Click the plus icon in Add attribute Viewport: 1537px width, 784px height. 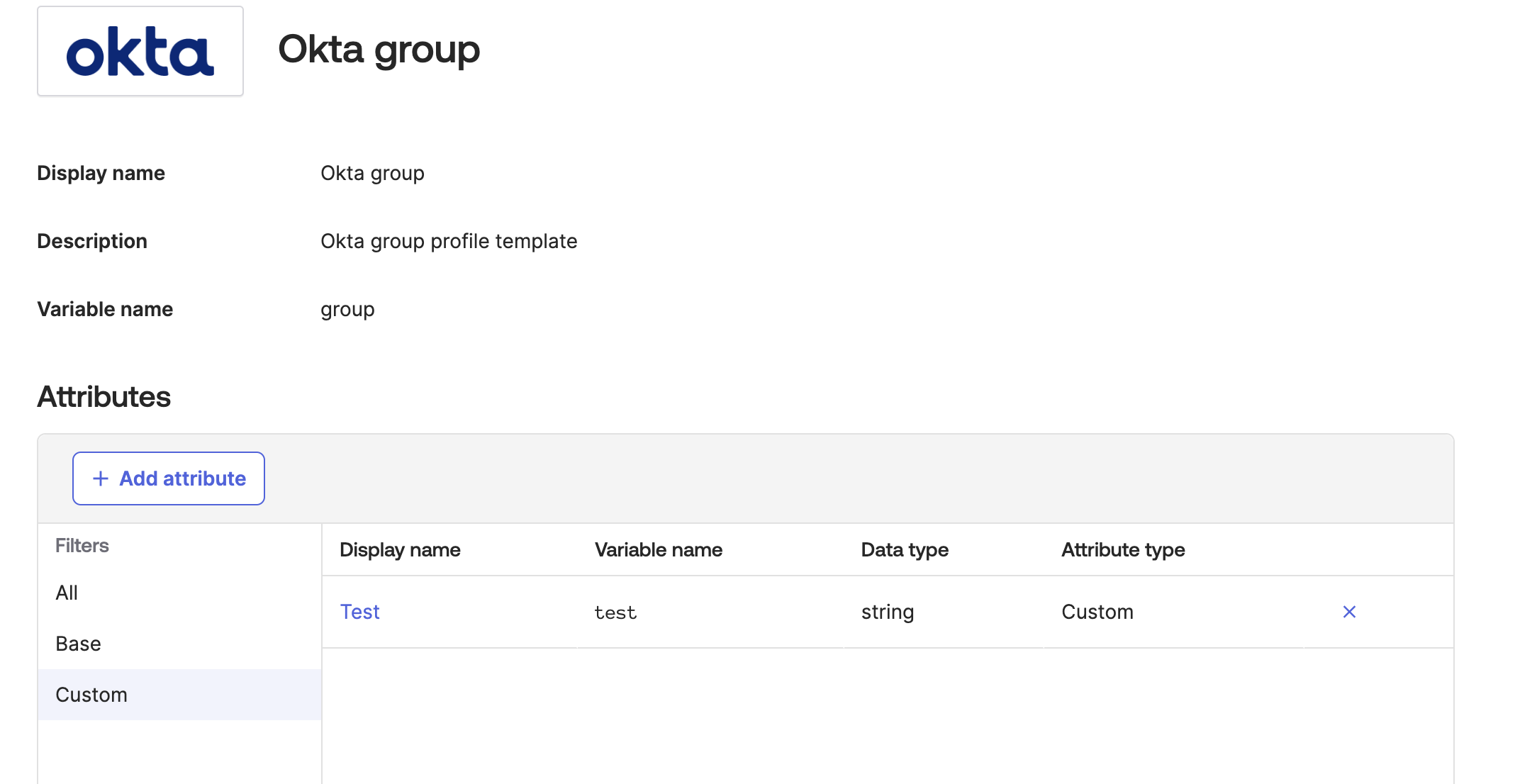101,478
